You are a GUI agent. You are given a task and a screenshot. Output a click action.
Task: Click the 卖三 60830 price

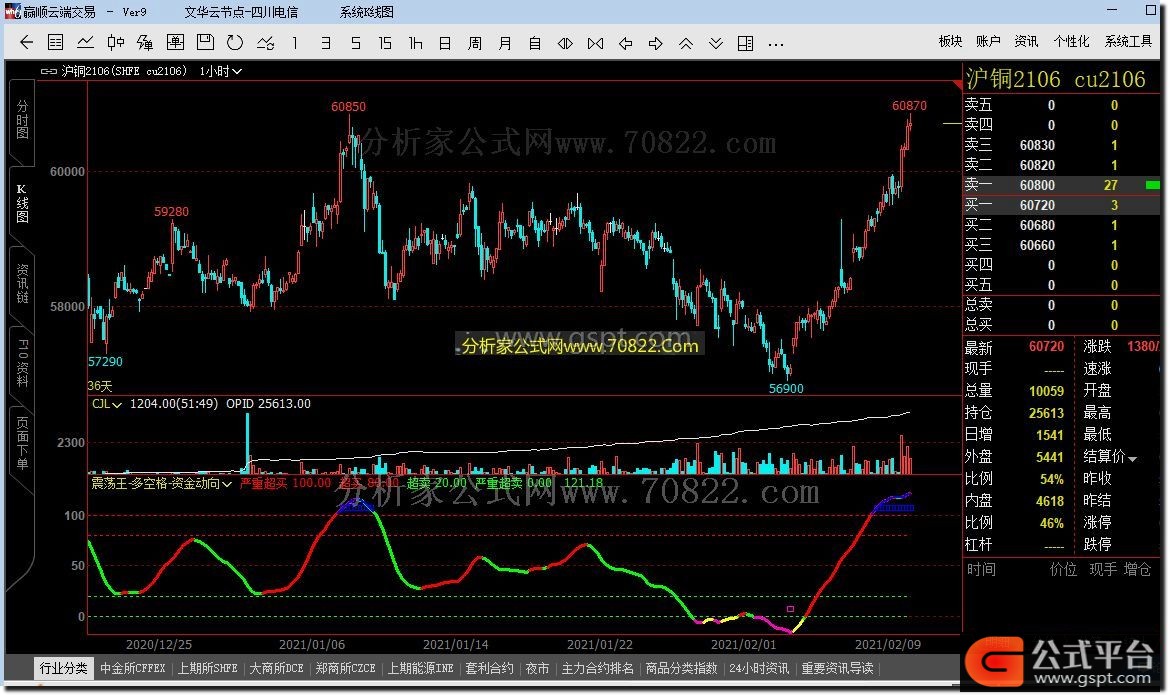tap(1037, 146)
